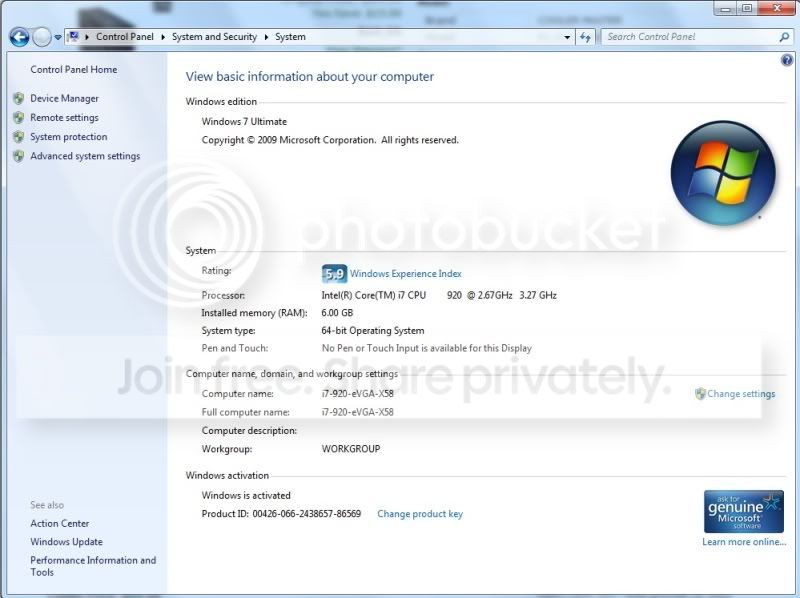Screen dimensions: 800x598
Task: Click the Forward navigation arrow button
Action: click(42, 37)
